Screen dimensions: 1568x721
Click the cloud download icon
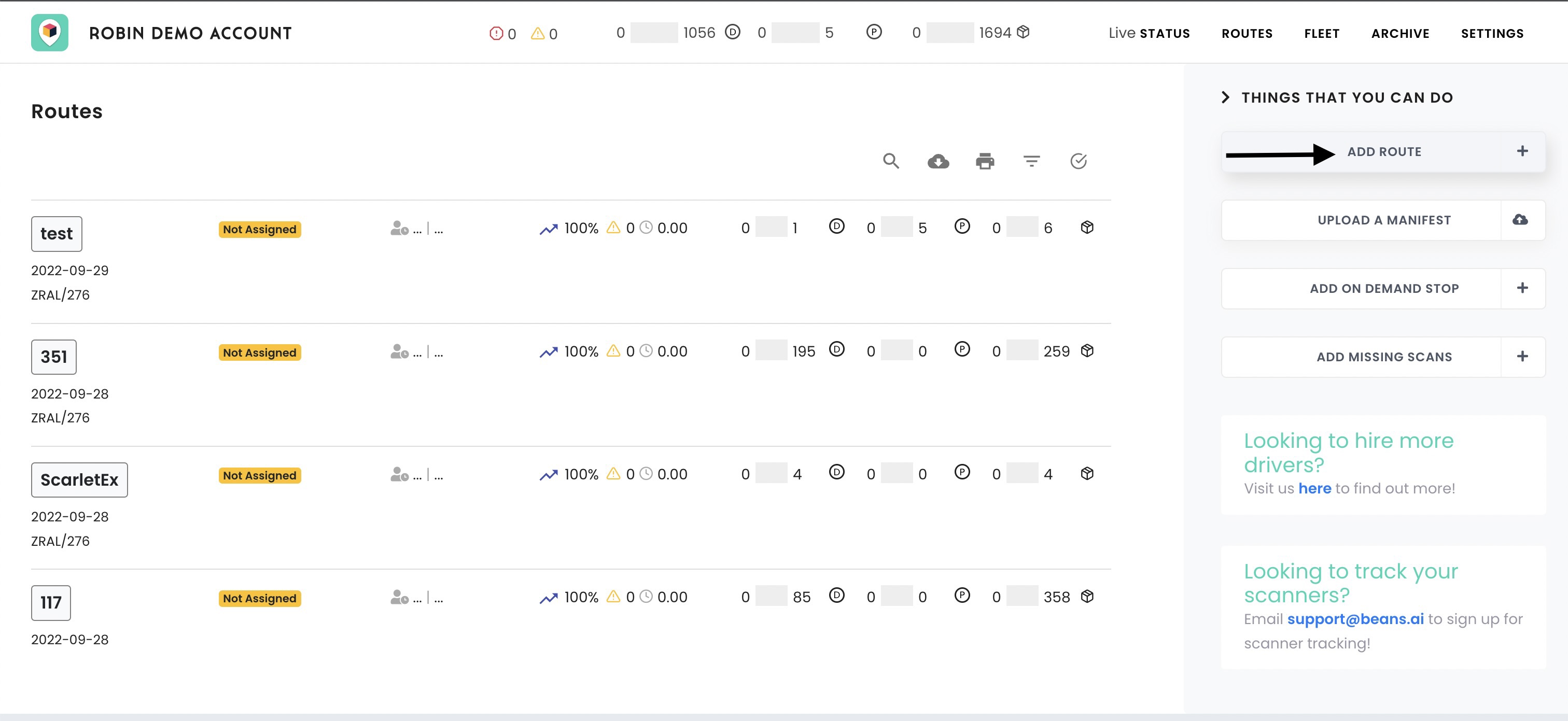pyautogui.click(x=938, y=161)
